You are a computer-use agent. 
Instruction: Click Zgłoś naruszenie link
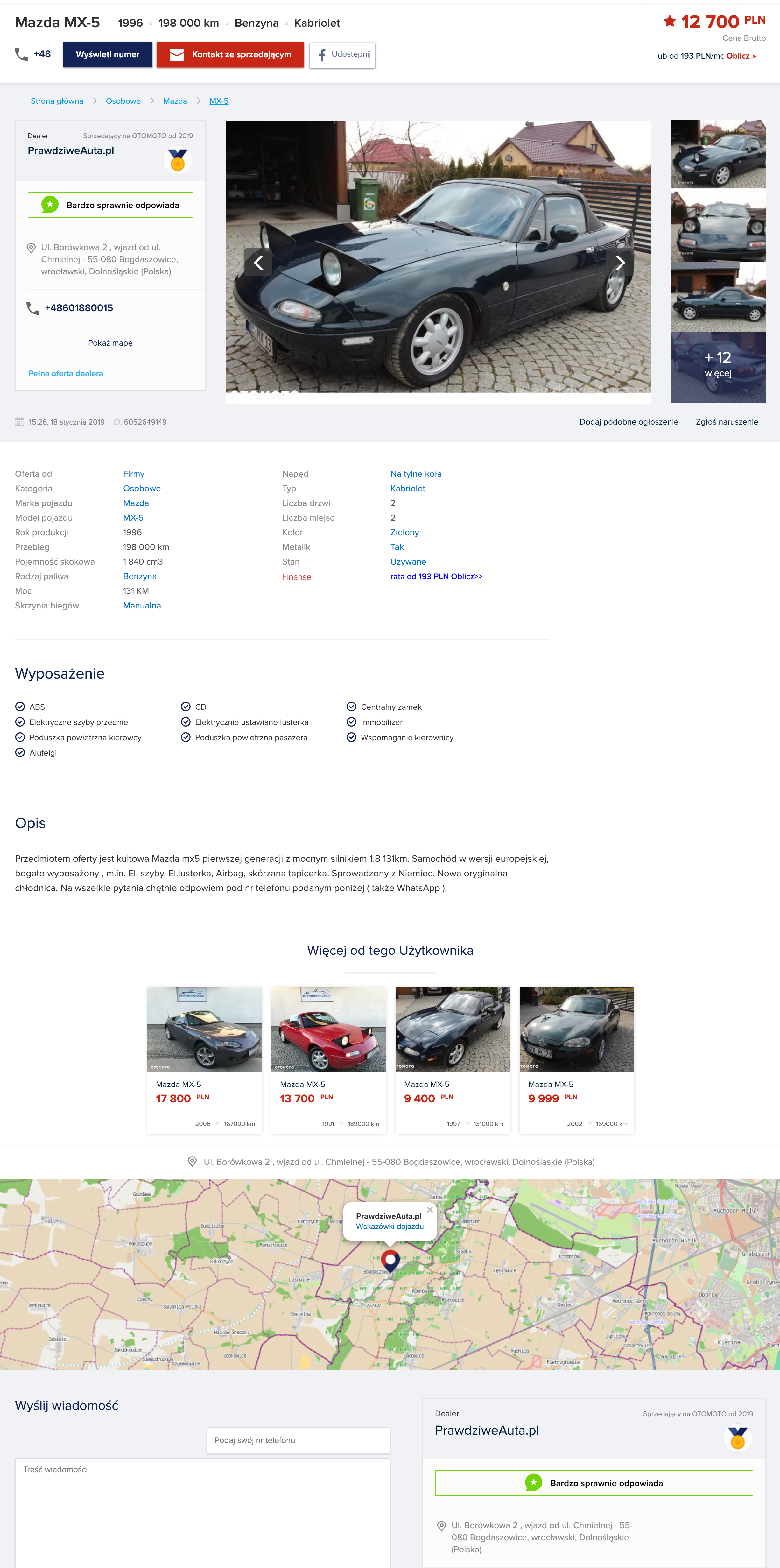727,422
